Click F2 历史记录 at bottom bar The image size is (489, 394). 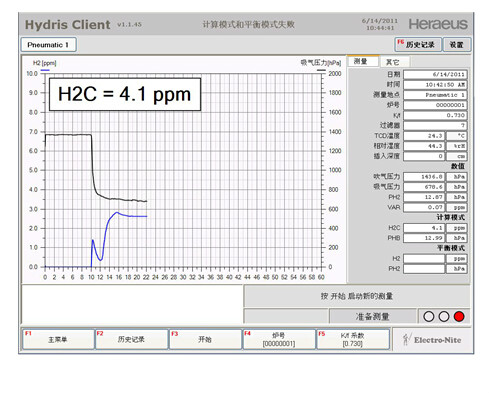(131, 339)
